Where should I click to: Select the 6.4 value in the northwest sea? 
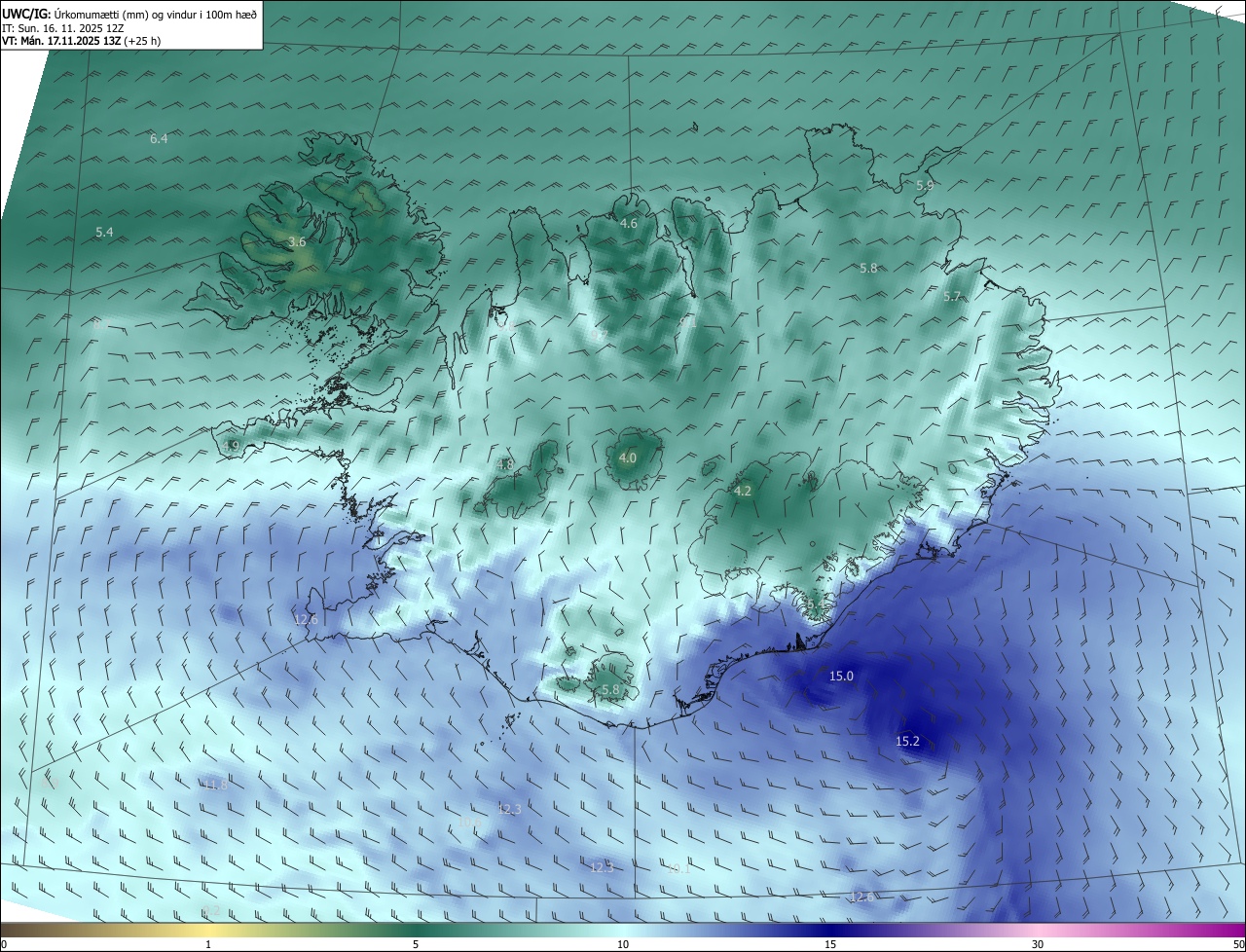(159, 138)
